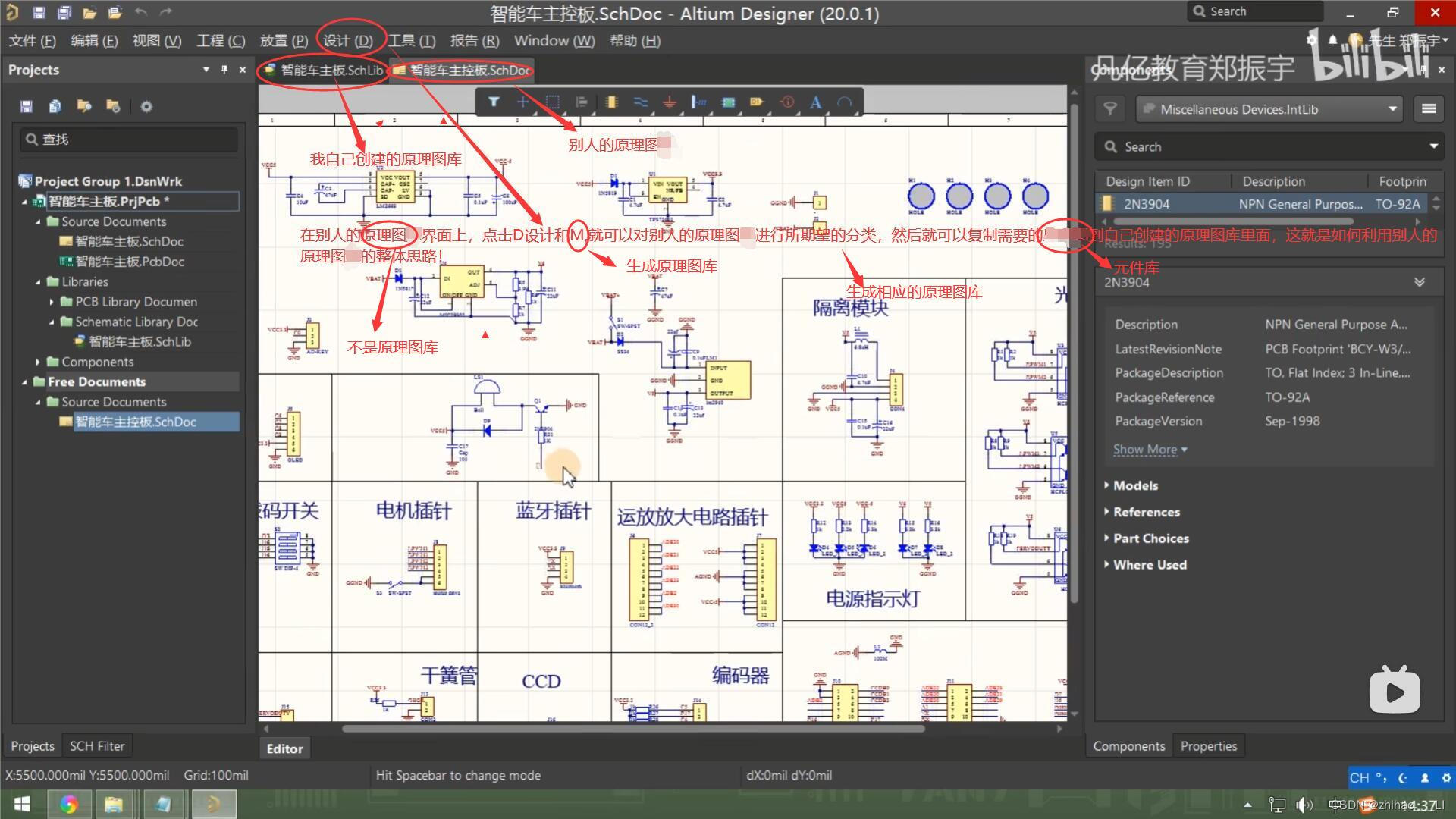Open Miscellaneous Devices.IntLib library dropdown
Image resolution: width=1456 pixels, height=819 pixels.
(x=1392, y=109)
